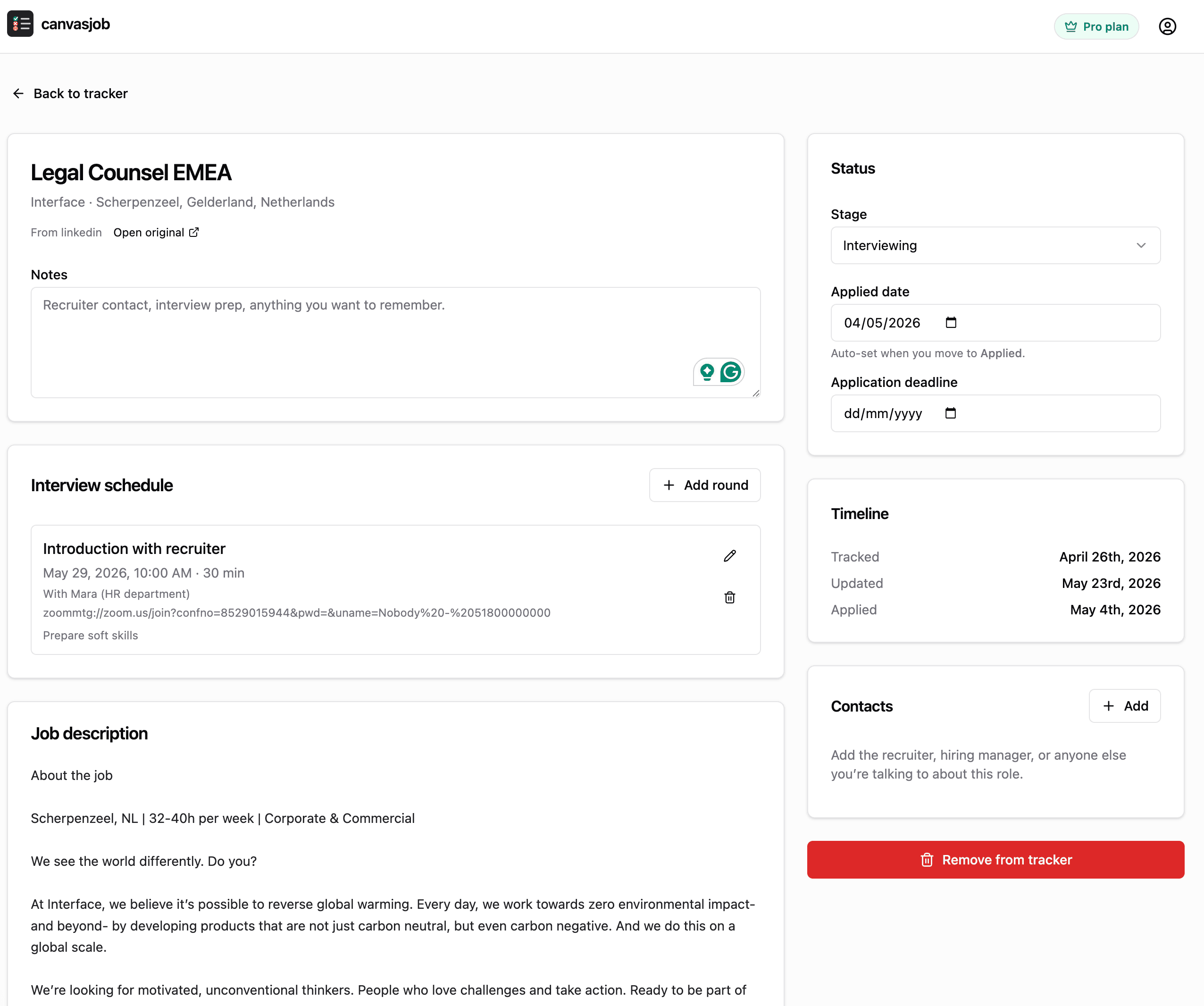Viewport: 1204px width, 1006px height.
Task: Click the canvasjob logo icon
Action: click(20, 24)
